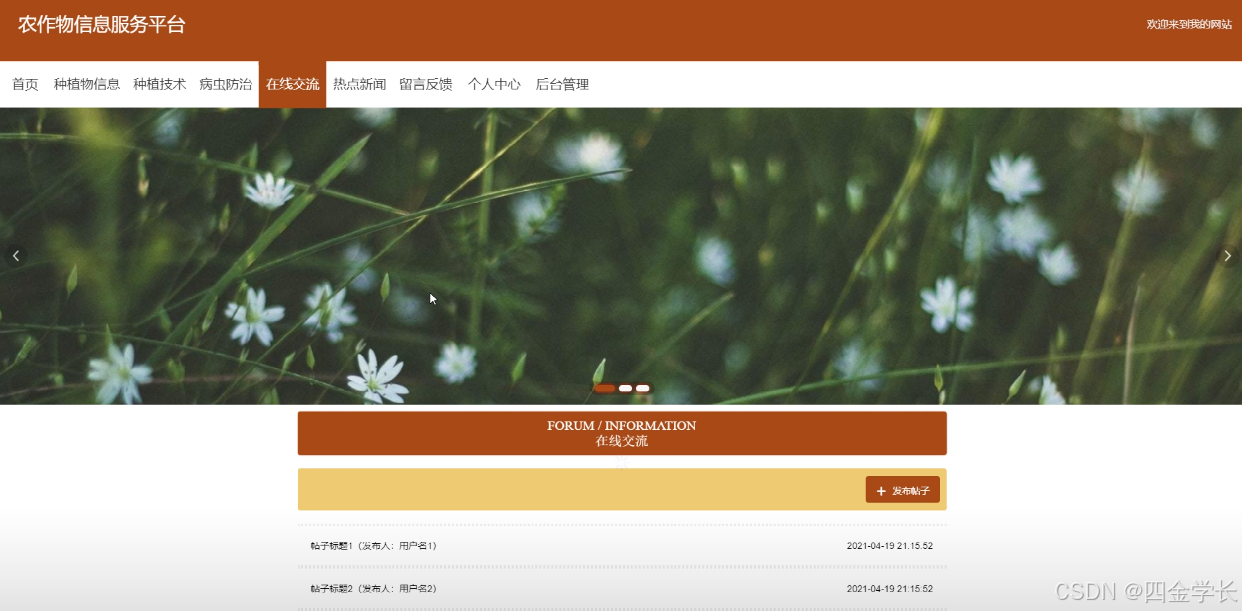Open the 首页 menu item
The width and height of the screenshot is (1242, 611).
click(25, 84)
